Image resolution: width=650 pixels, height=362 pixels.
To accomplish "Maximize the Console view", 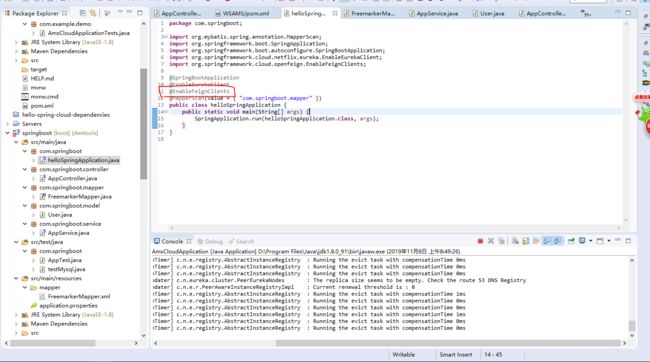I will [x=628, y=241].
